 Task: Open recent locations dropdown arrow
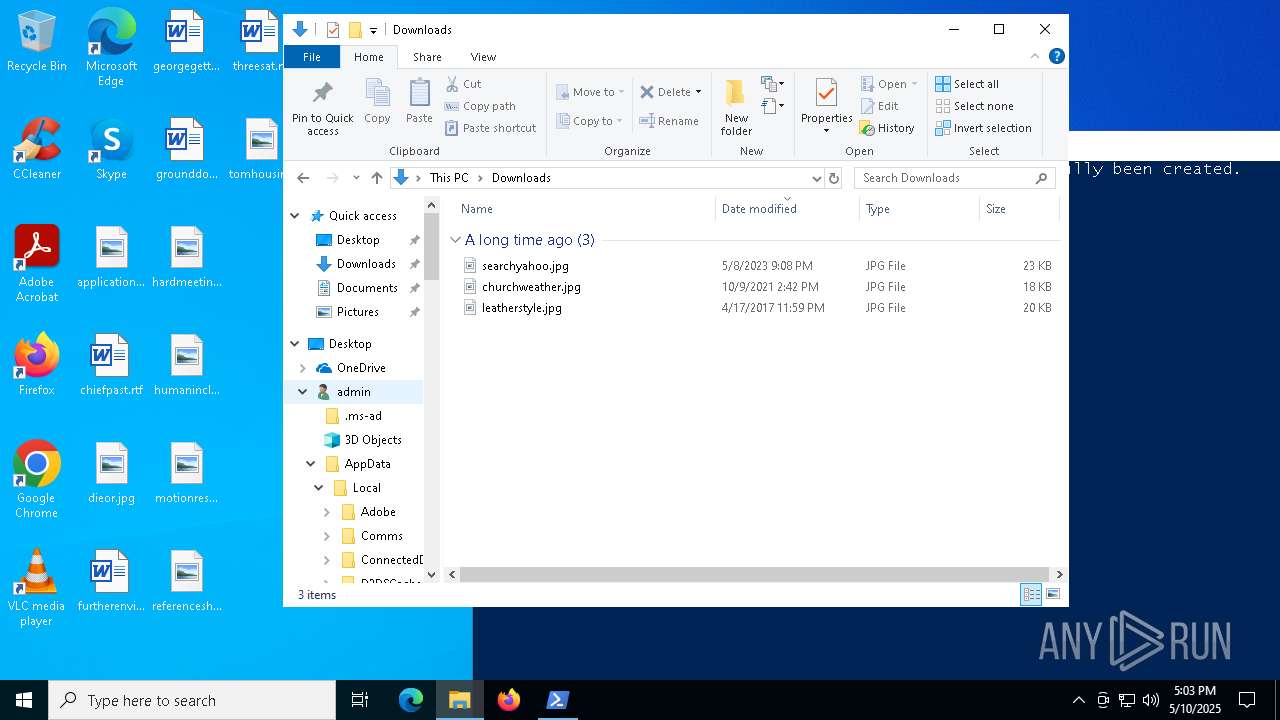click(x=356, y=178)
